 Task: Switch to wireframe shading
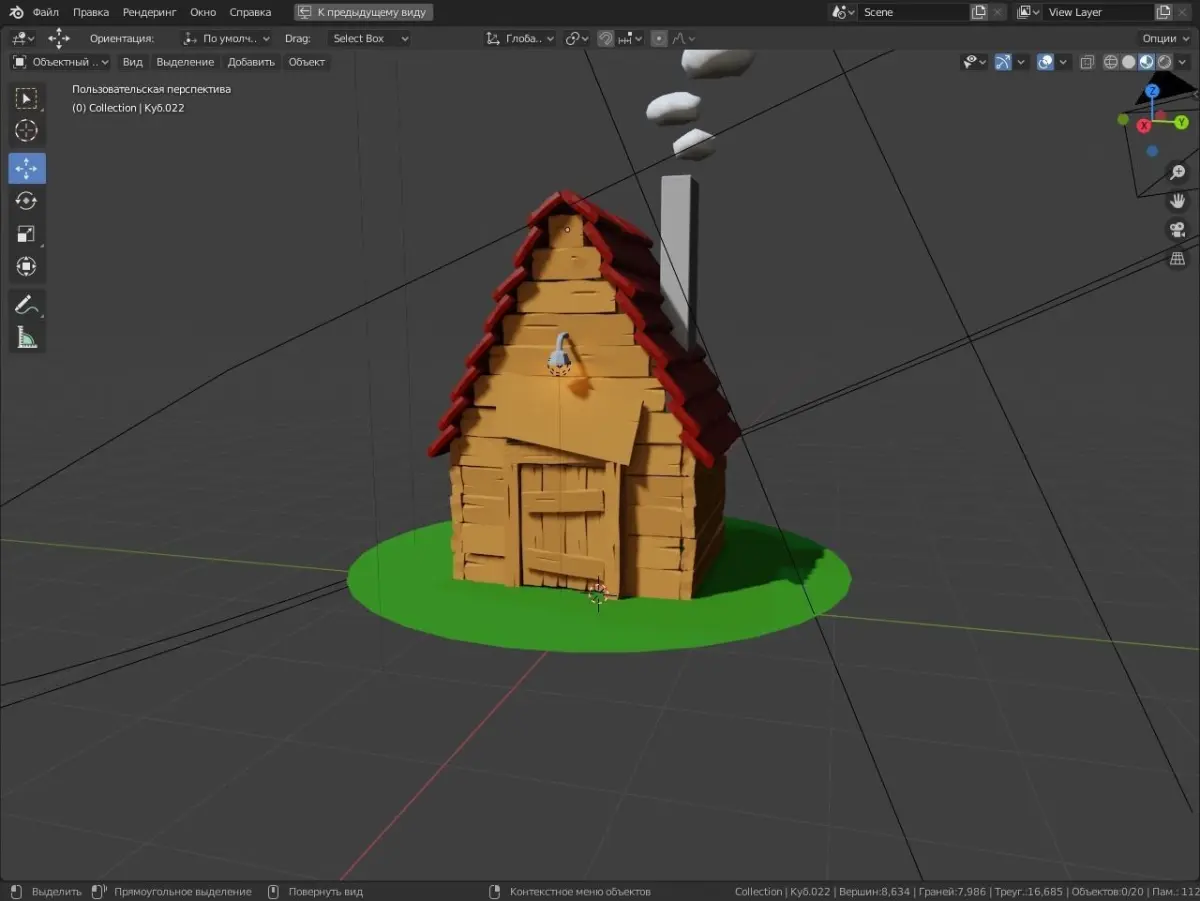point(1110,62)
